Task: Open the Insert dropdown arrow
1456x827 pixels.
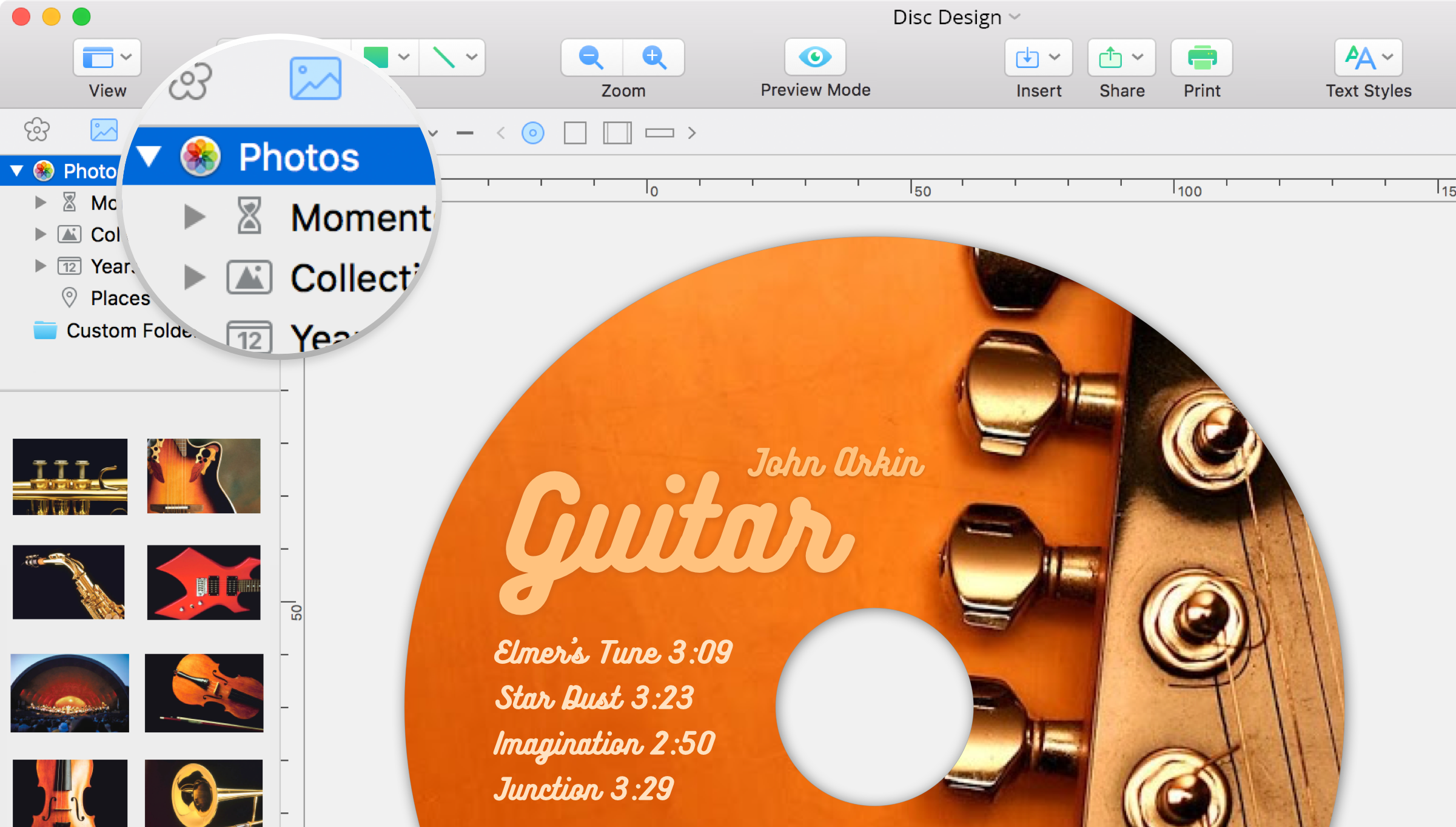Action: point(1055,57)
